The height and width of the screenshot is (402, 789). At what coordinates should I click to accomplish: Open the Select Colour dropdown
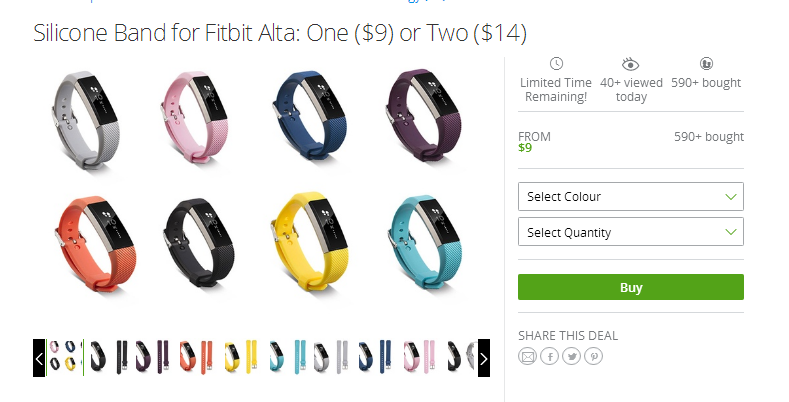pyautogui.click(x=631, y=197)
